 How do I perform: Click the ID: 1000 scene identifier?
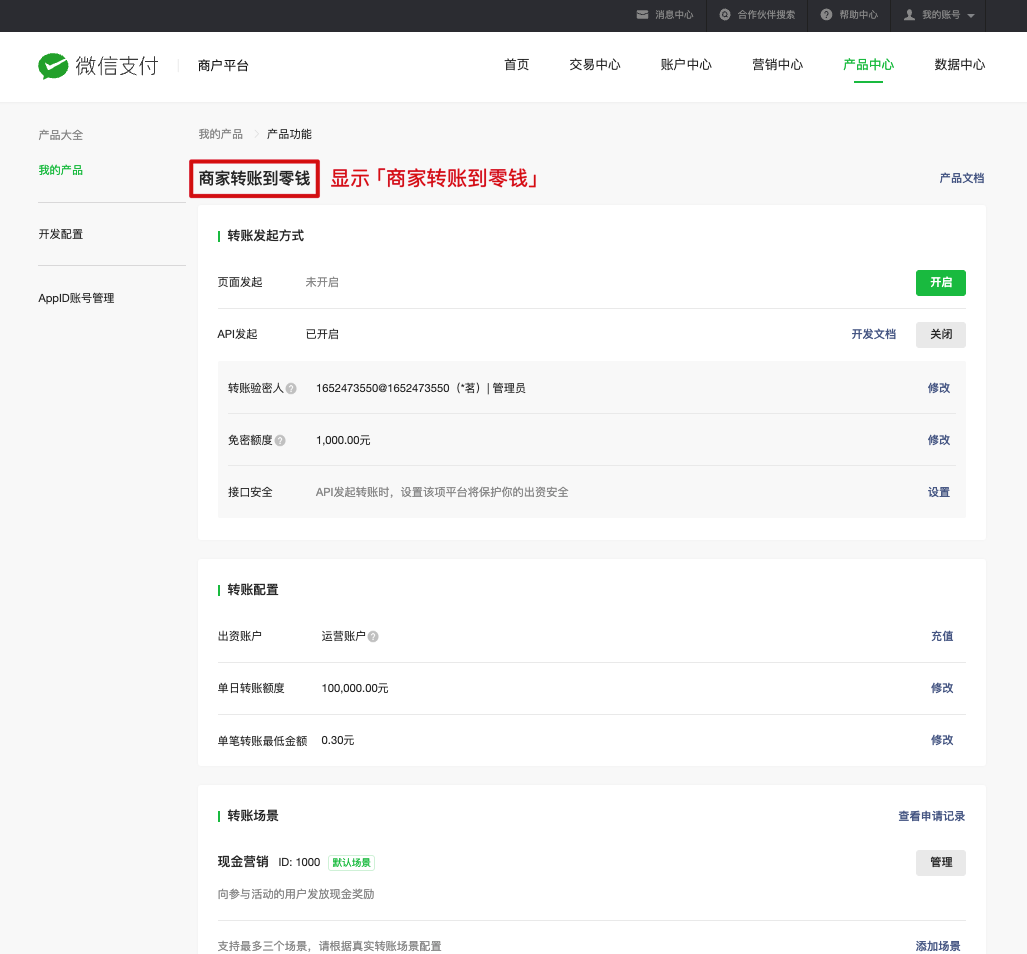click(x=299, y=862)
